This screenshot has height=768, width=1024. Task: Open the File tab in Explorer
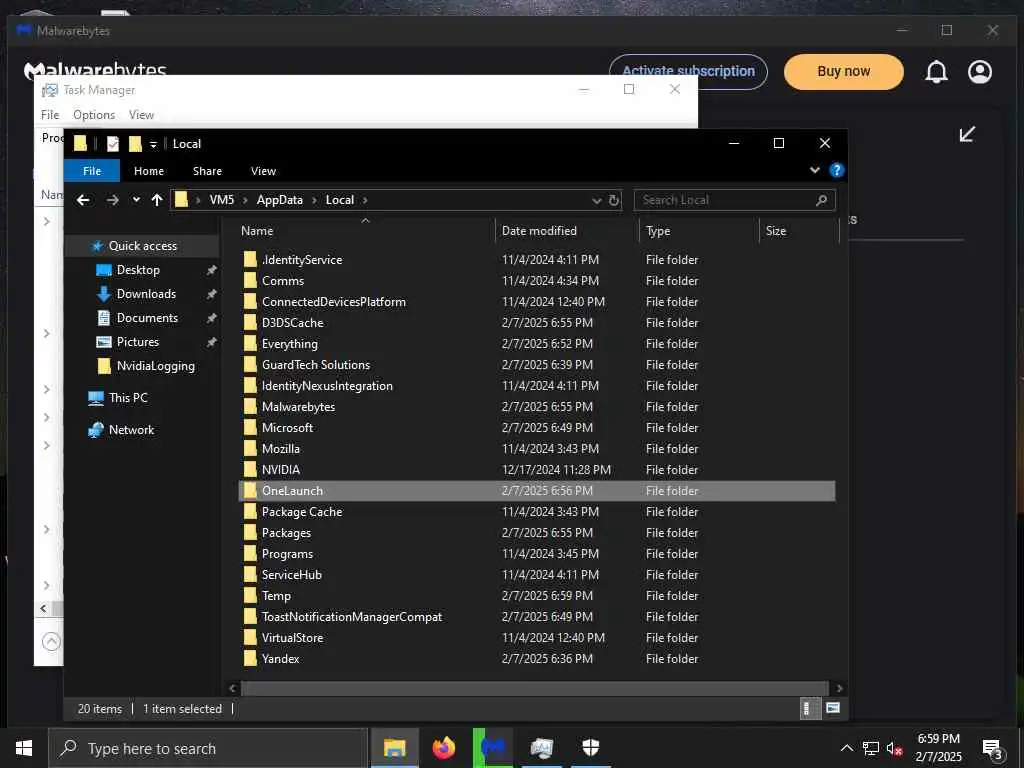point(92,171)
